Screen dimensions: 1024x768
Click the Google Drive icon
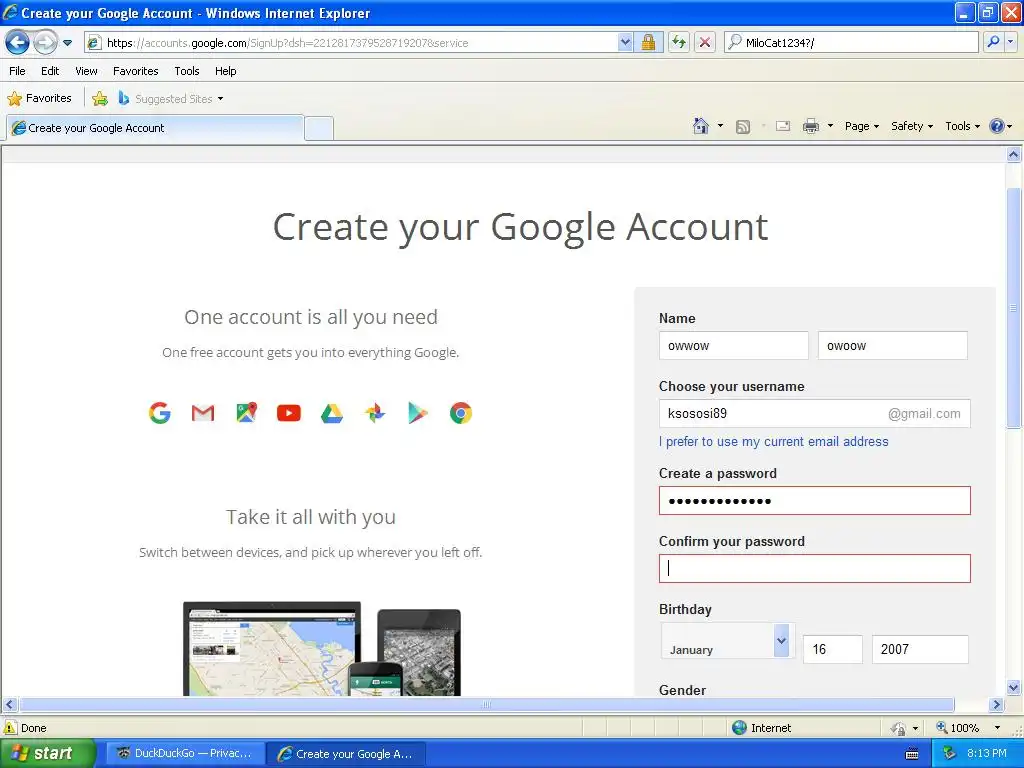[332, 413]
